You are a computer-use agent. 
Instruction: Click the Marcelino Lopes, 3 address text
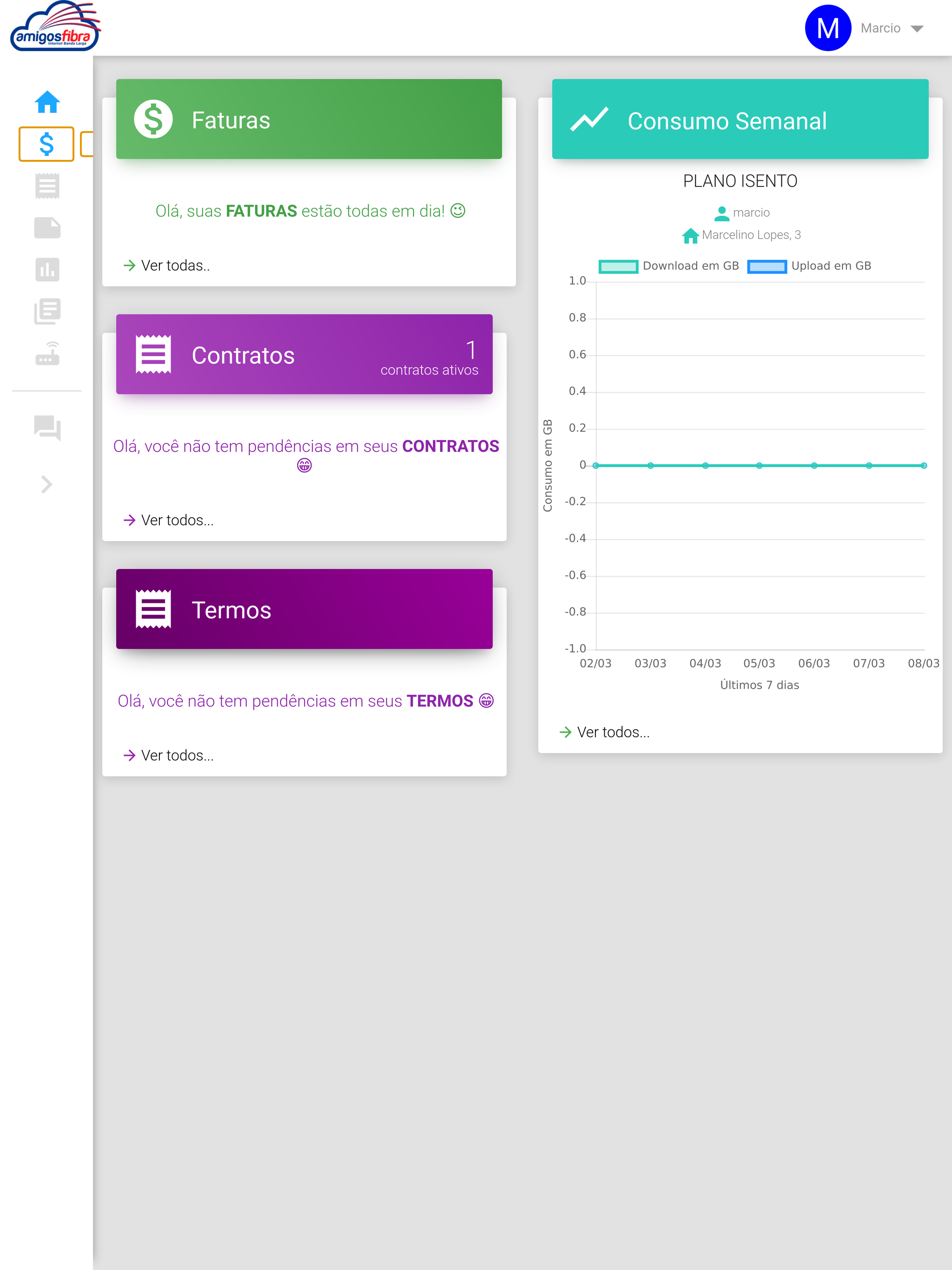coord(751,235)
